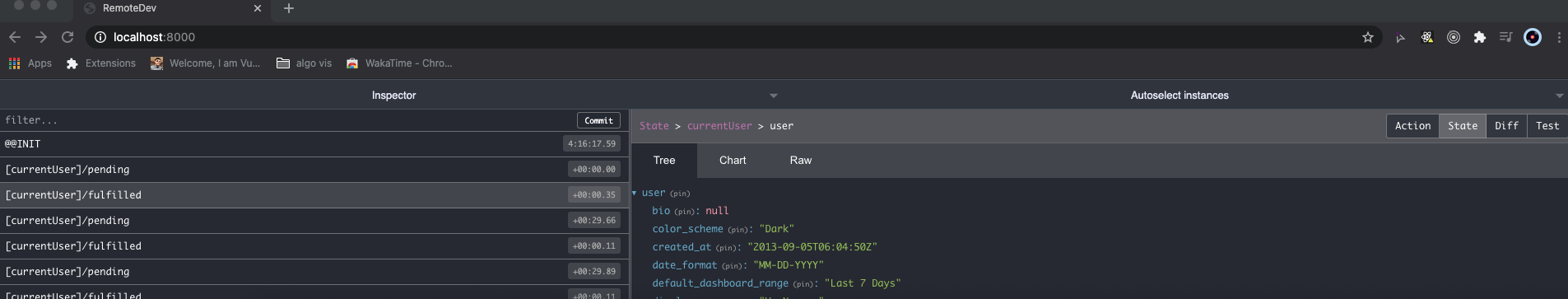Pin the date_format property
1568x299 pixels.
pyautogui.click(x=733, y=266)
